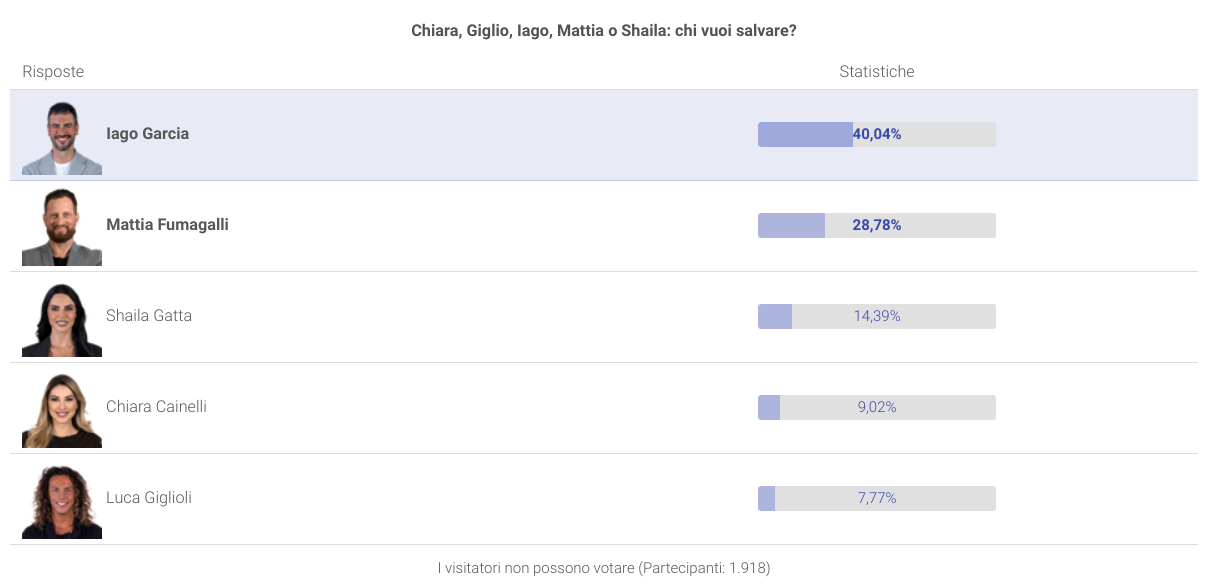Click the 28,78% progress bar
The image size is (1209, 582).
tap(877, 225)
